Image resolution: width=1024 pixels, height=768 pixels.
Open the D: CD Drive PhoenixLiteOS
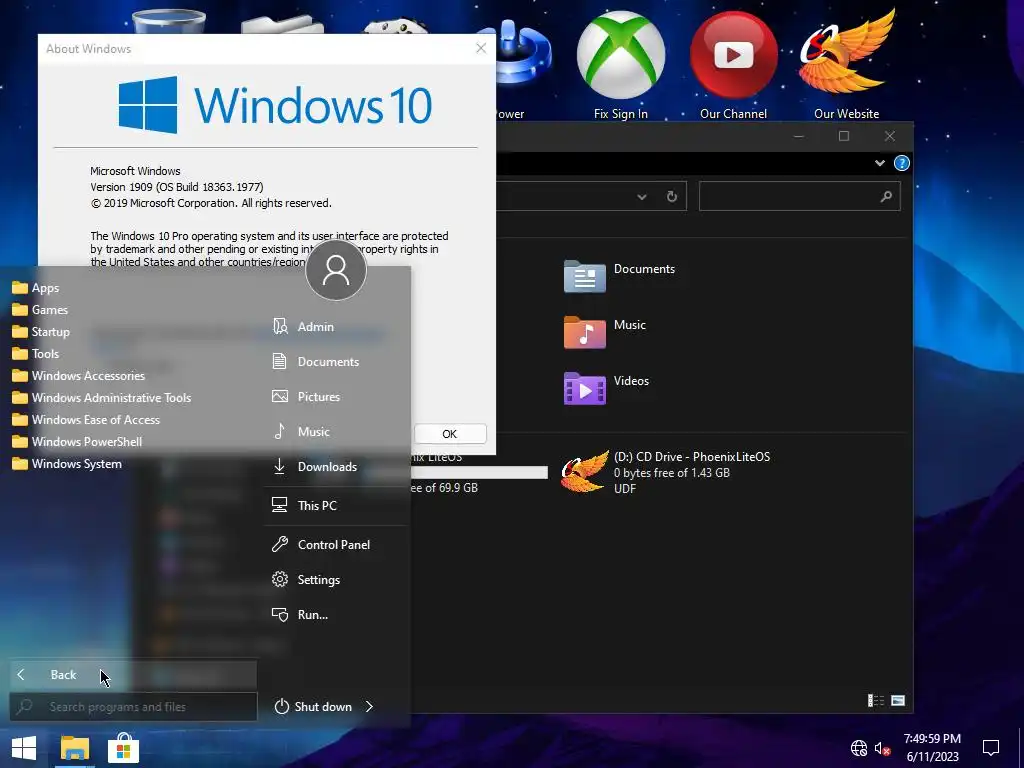[666, 472]
